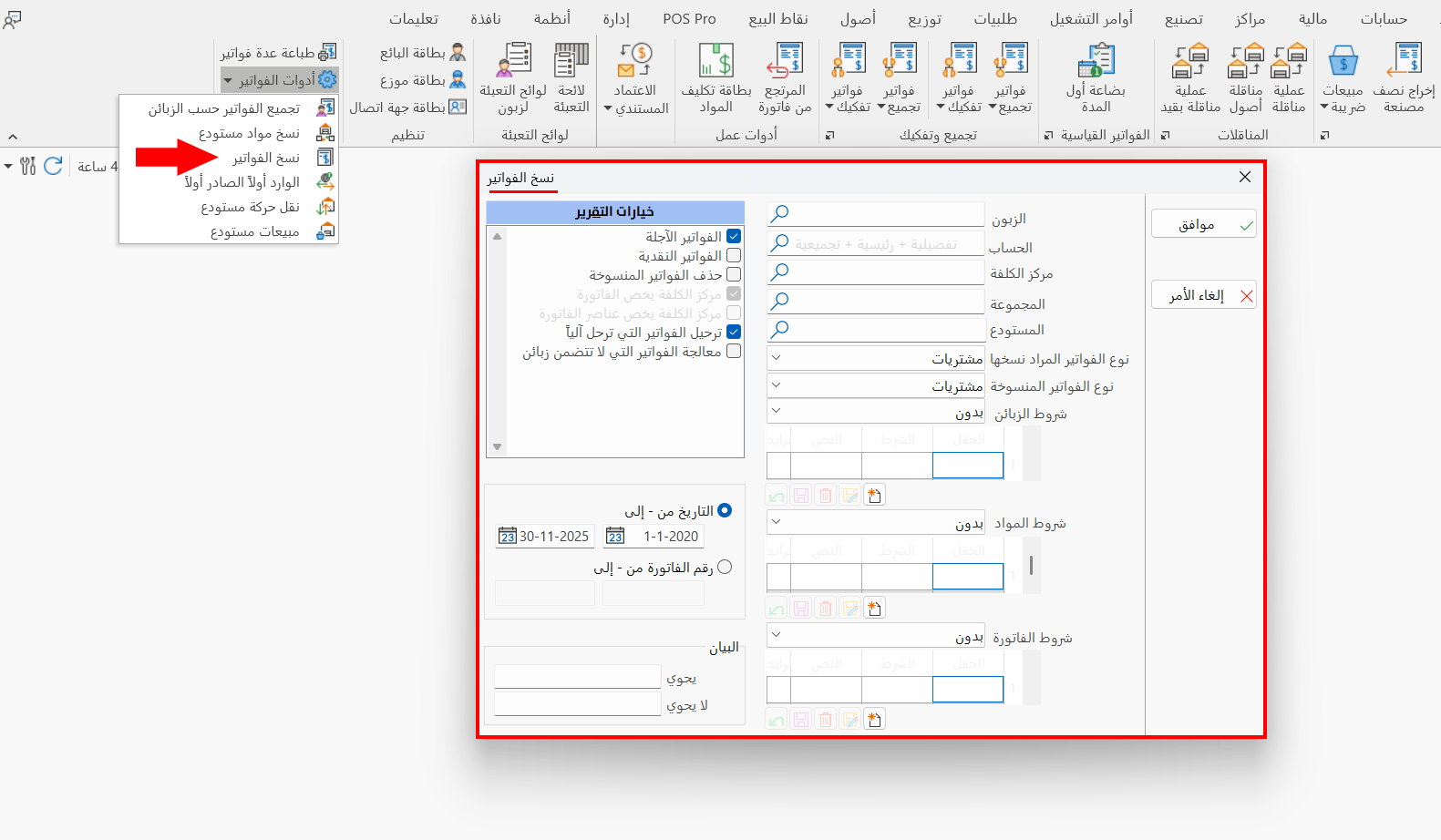Open نوع الفواتير المنسوخة dropdown

[875, 385]
